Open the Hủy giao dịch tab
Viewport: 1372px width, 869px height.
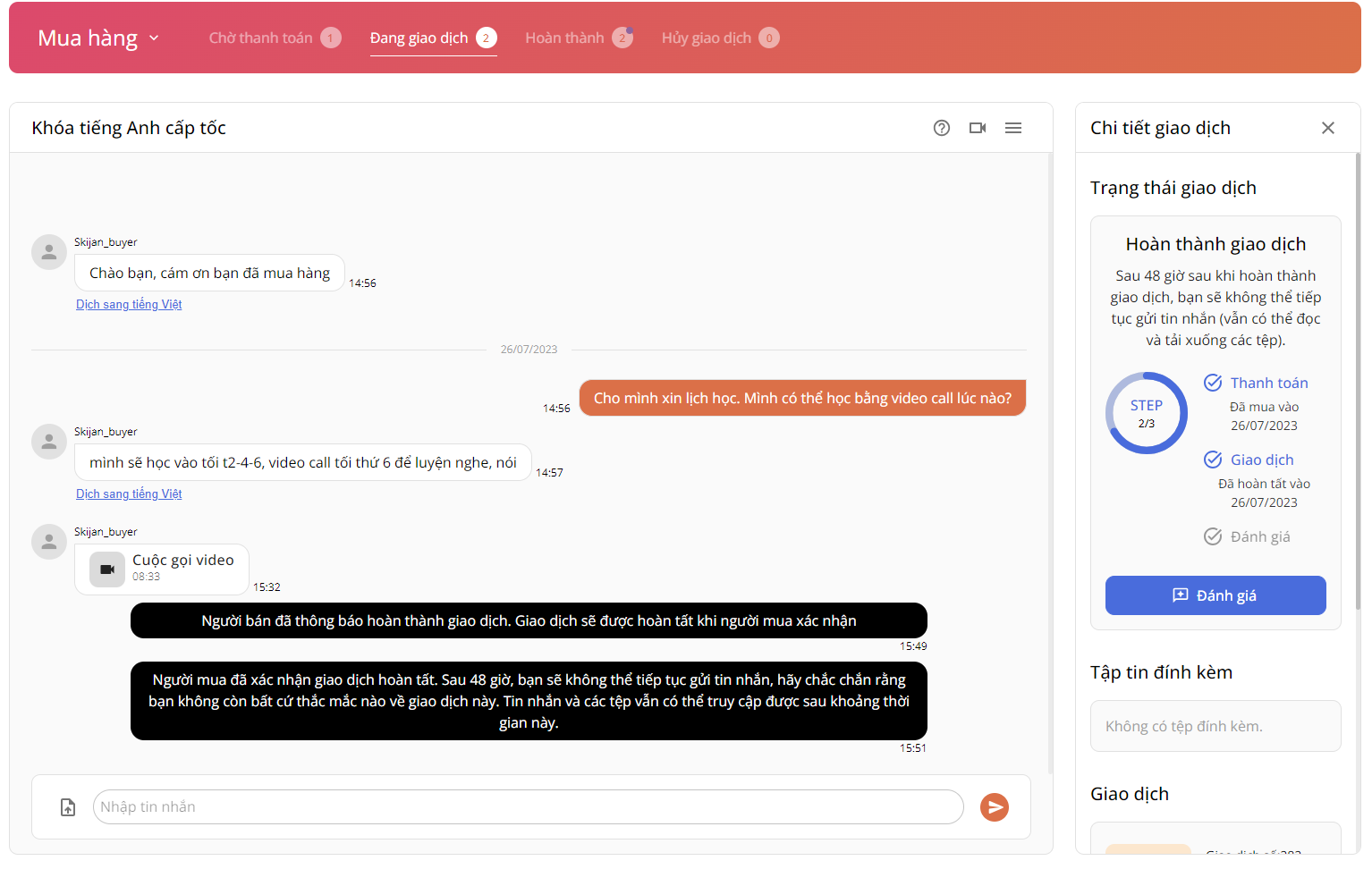click(720, 38)
